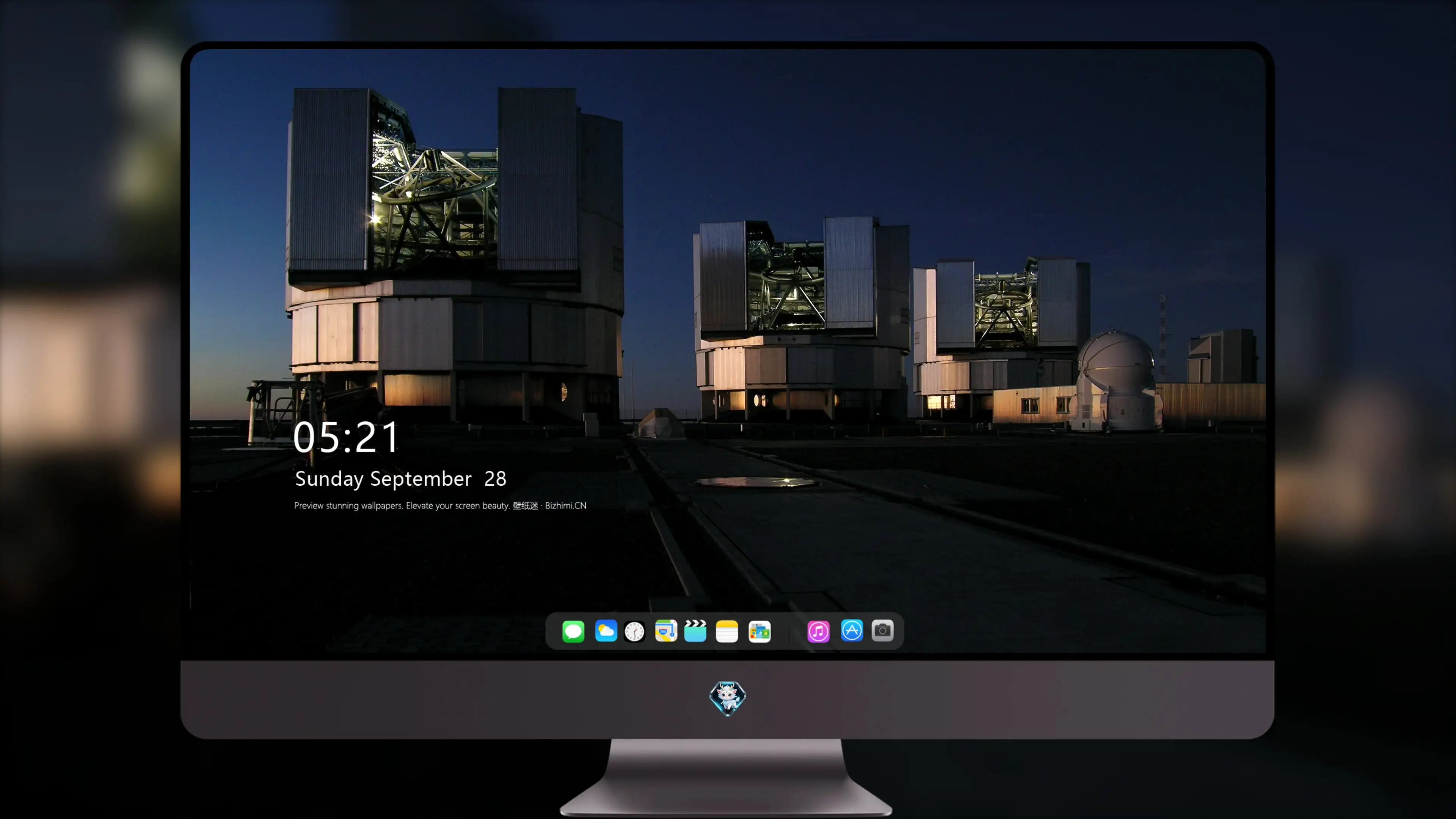1456x819 pixels.
Task: Open the App Store icon
Action: tap(852, 631)
